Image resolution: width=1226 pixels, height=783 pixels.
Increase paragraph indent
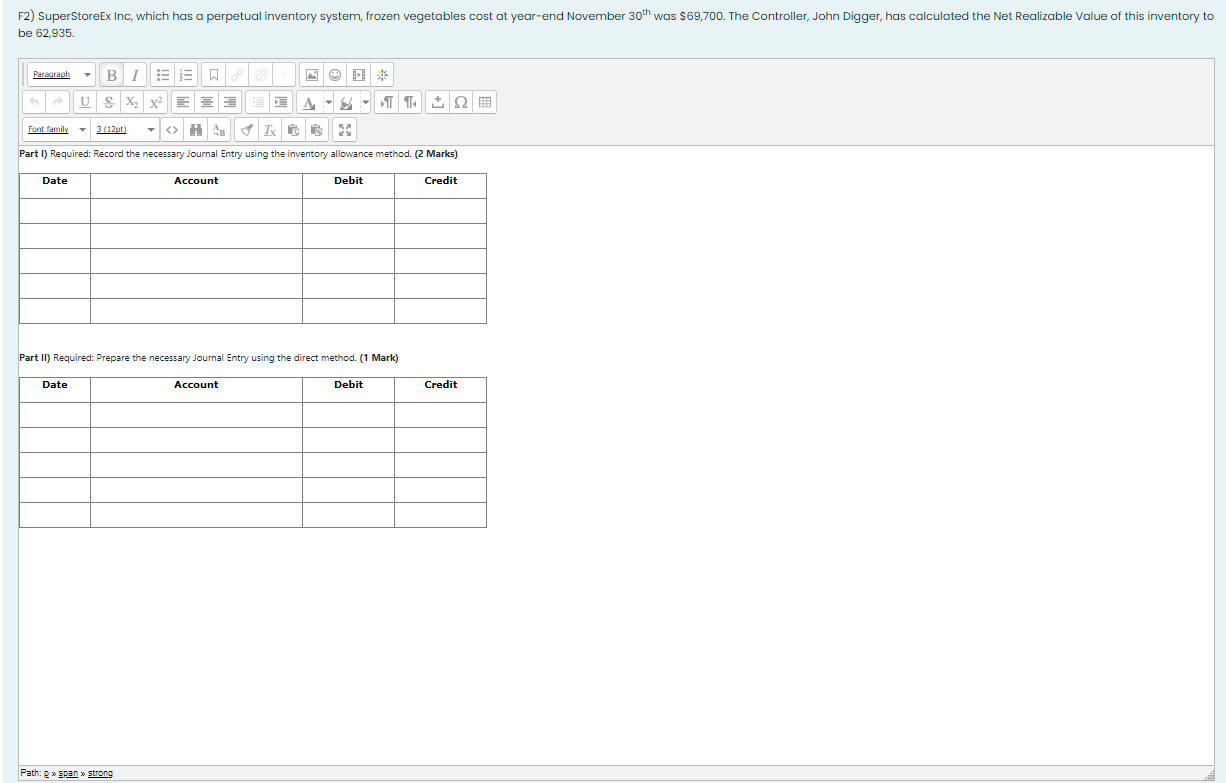point(281,102)
